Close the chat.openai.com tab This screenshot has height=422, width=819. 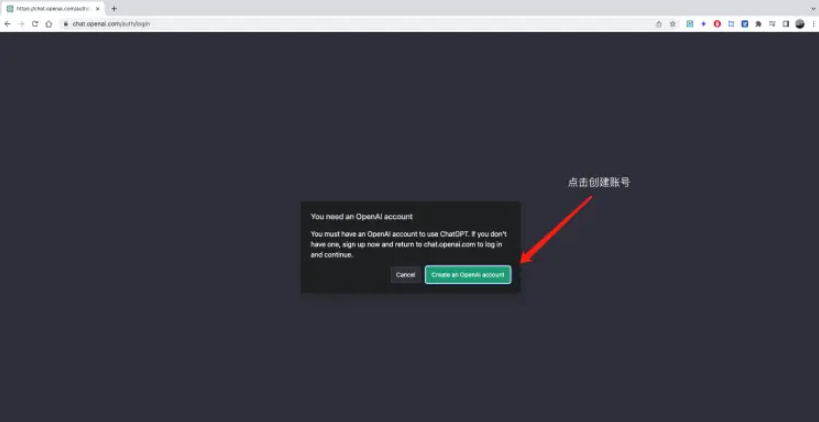(x=97, y=8)
